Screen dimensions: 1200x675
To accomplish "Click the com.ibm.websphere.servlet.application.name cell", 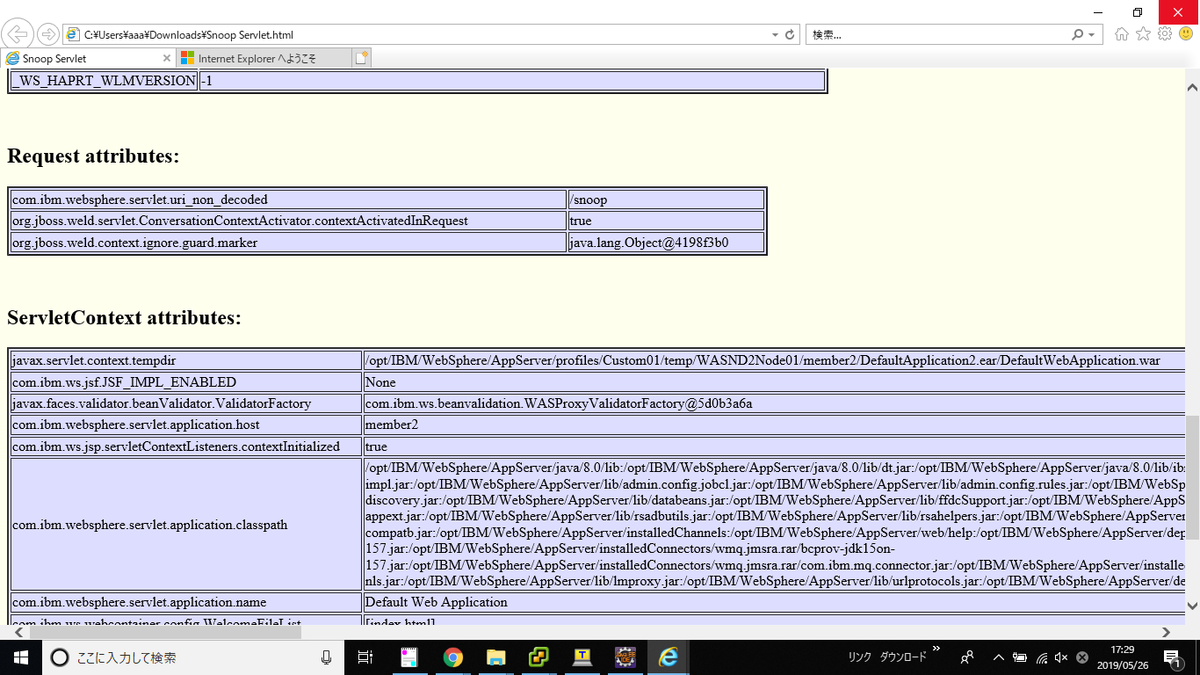I will (186, 602).
